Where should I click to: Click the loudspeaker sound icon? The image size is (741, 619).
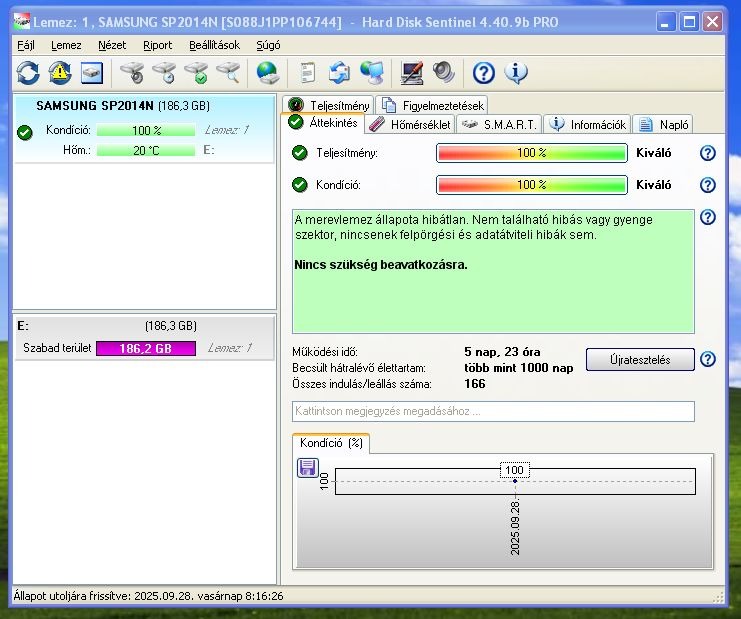pyautogui.click(x=444, y=73)
